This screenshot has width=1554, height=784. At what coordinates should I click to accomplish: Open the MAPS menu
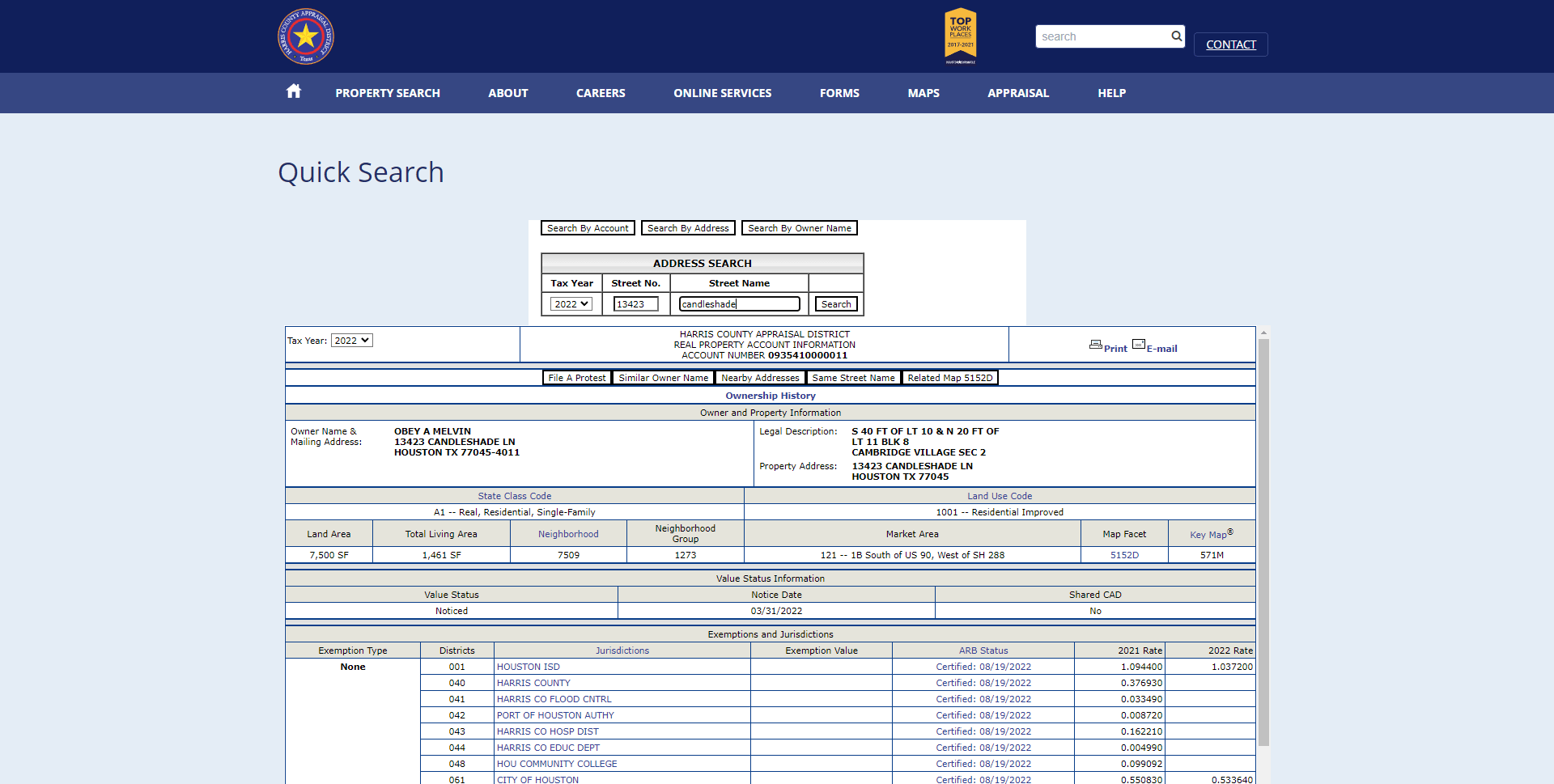tap(923, 93)
